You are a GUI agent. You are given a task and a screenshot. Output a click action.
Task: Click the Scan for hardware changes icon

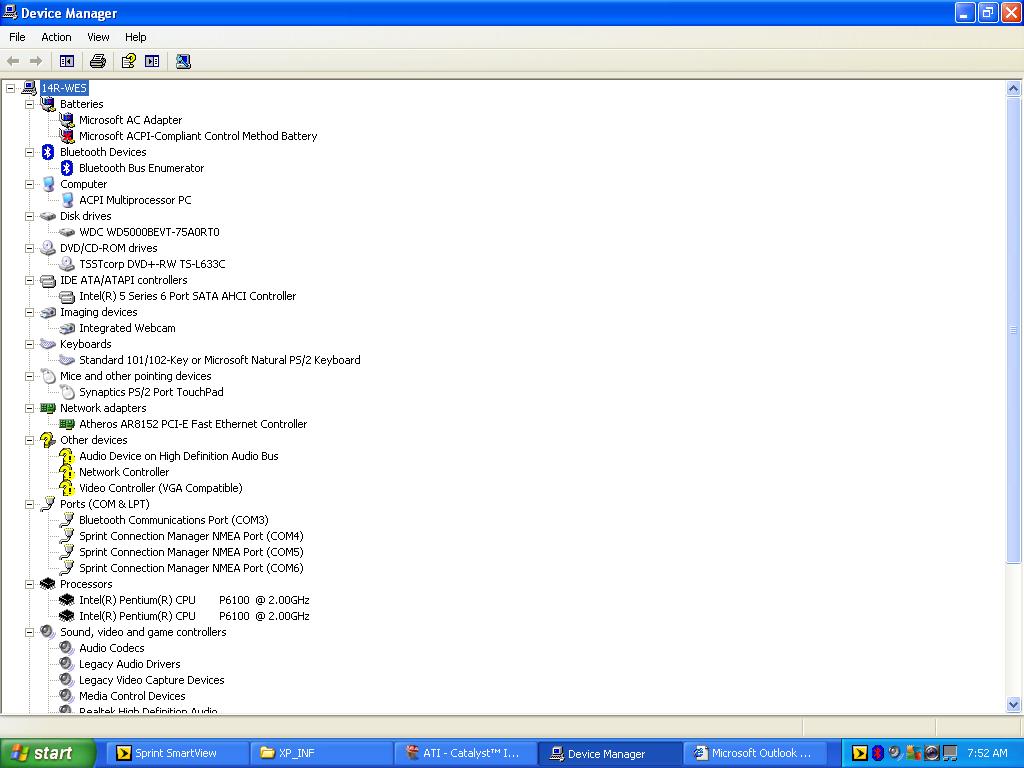pyautogui.click(x=184, y=61)
